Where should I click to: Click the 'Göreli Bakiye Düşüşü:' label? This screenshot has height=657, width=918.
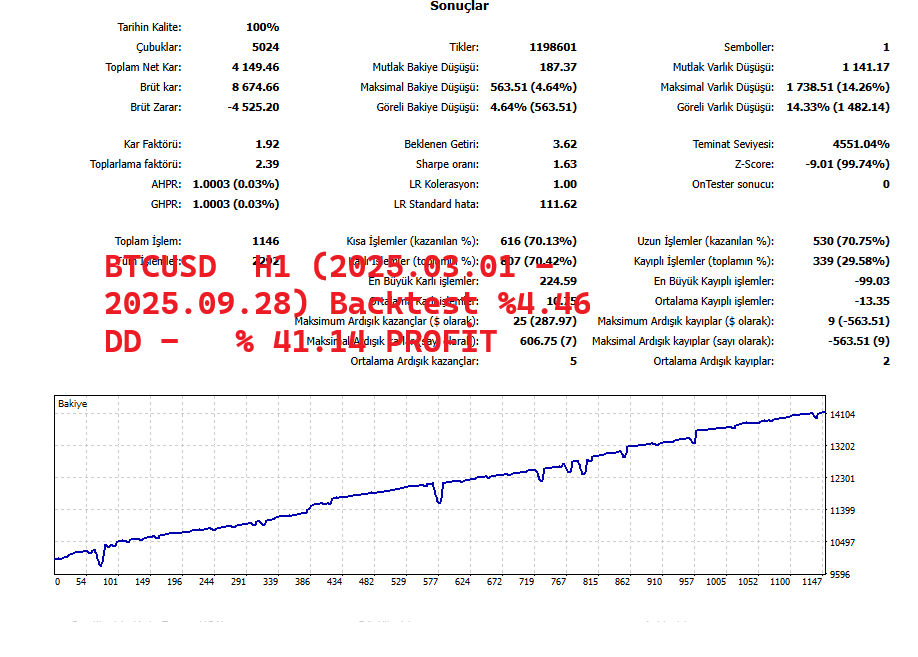(x=427, y=107)
